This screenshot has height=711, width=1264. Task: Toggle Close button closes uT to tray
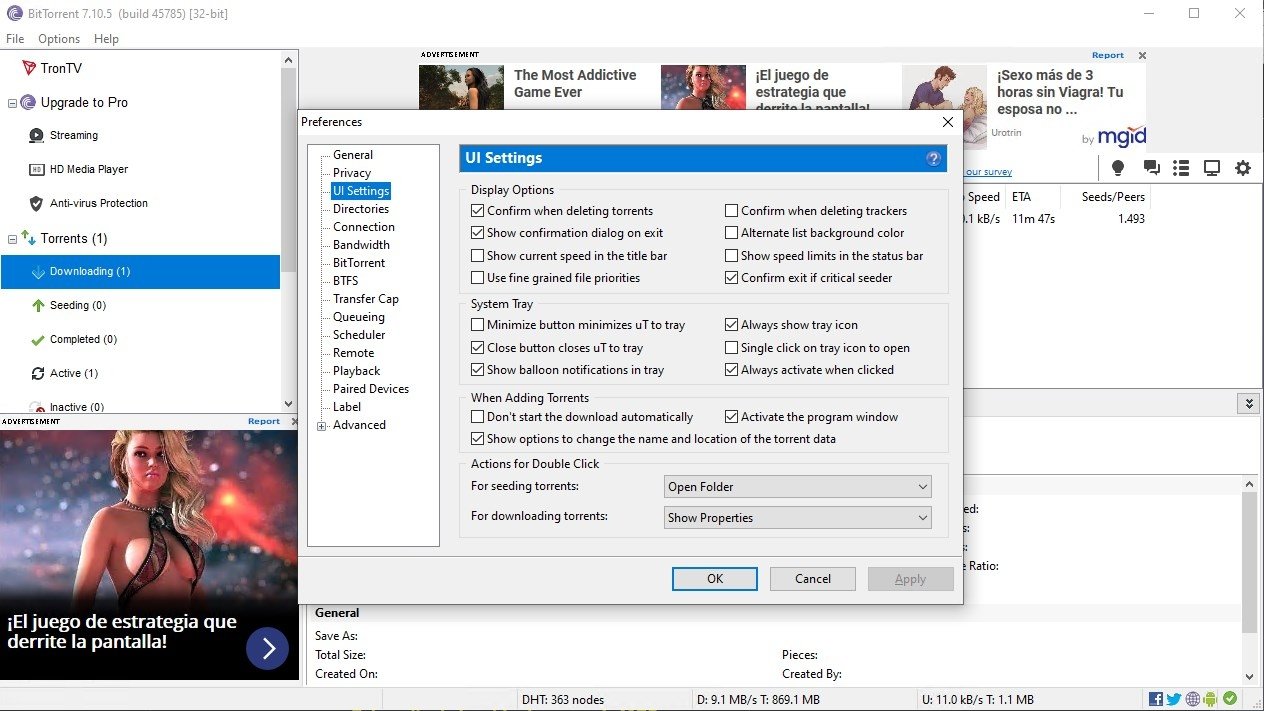point(478,348)
